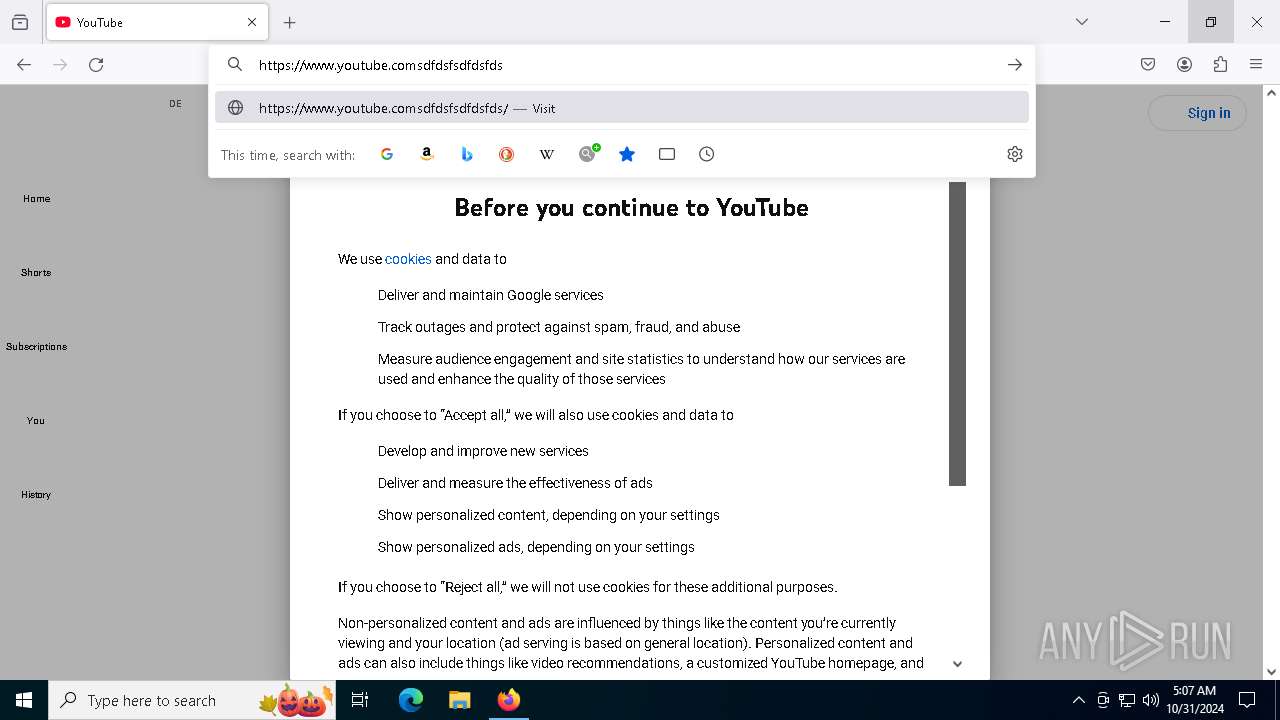This screenshot has height=720, width=1280.
Task: Open the Windows Start menu
Action: tap(24, 700)
